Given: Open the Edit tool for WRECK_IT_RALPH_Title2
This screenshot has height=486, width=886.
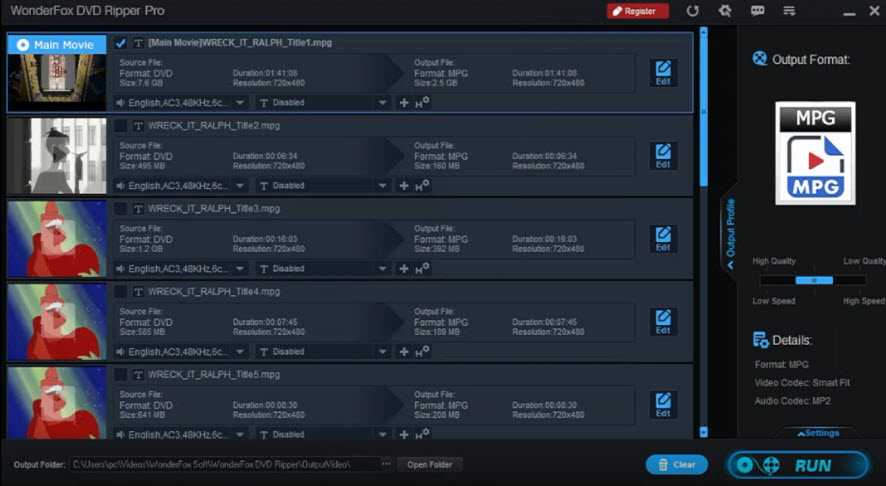Looking at the screenshot, I should point(663,156).
